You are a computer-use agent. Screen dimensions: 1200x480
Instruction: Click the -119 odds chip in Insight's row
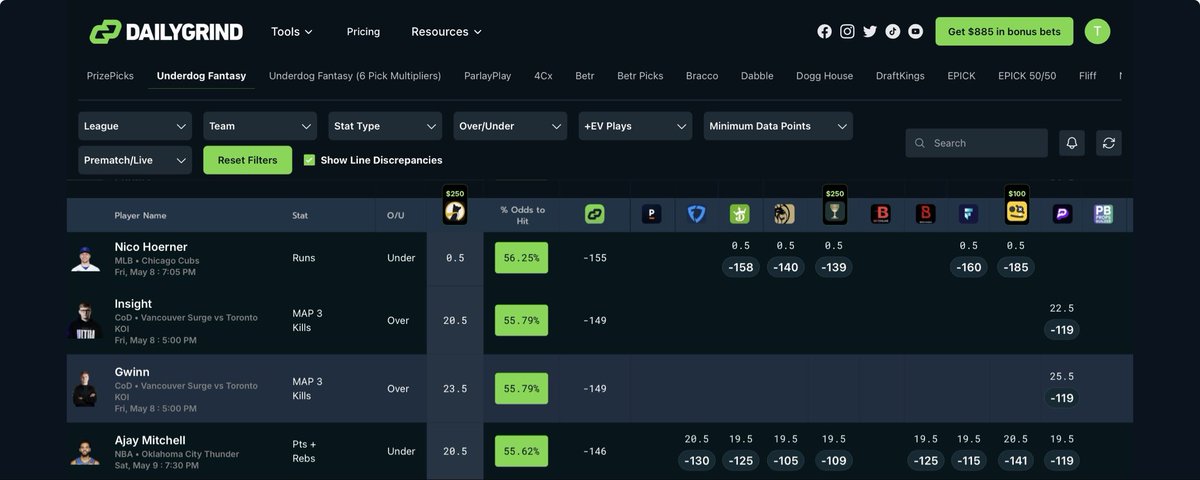tap(1062, 329)
